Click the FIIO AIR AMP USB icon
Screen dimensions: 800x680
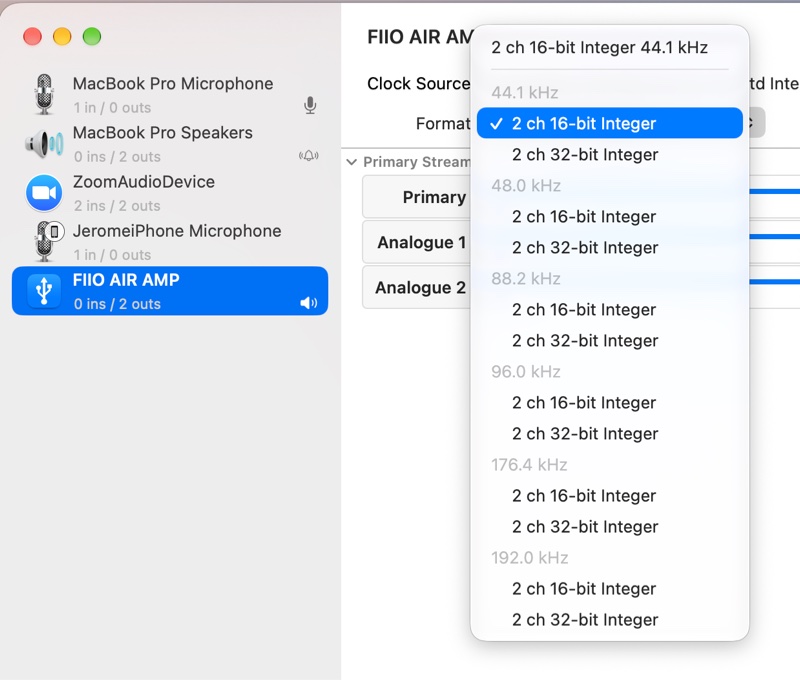tap(44, 291)
